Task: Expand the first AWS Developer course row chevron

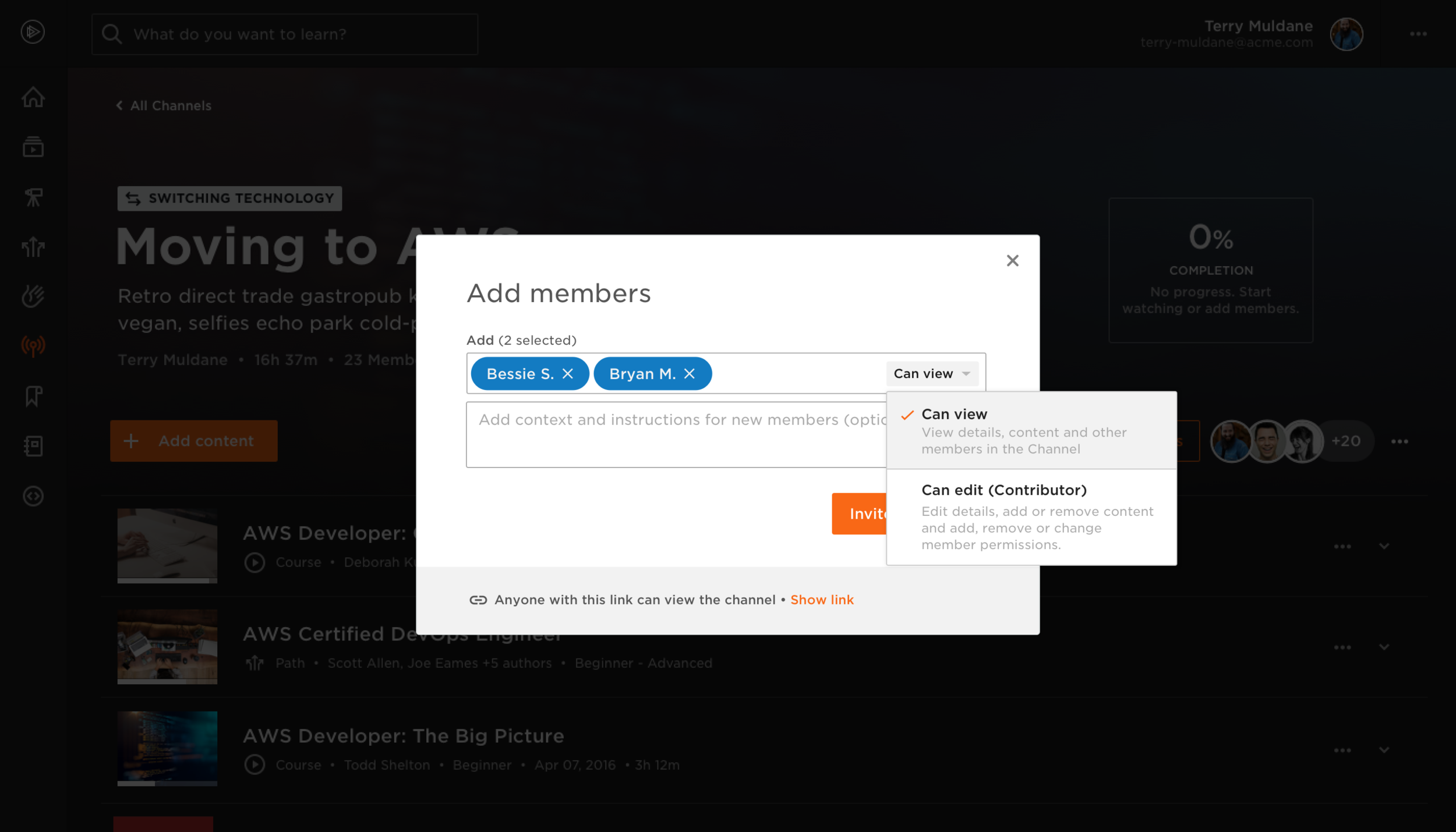Action: (x=1384, y=546)
